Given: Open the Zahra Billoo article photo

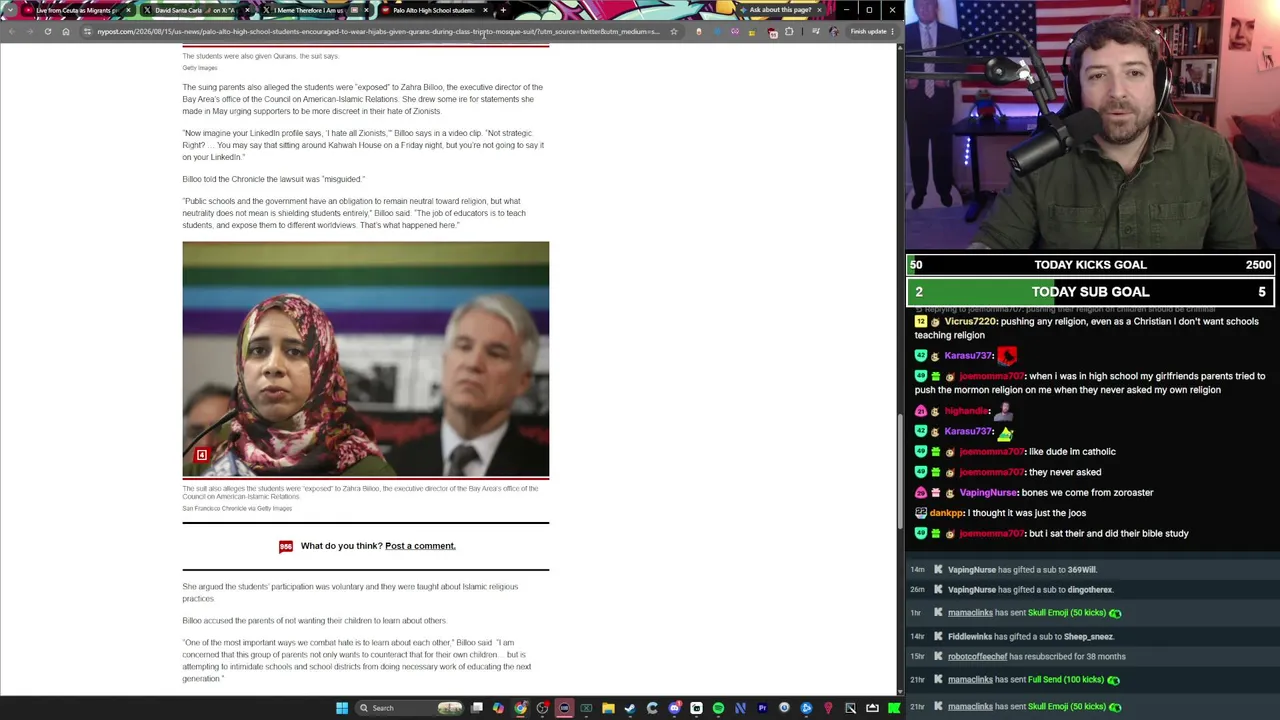Looking at the screenshot, I should pos(366,360).
